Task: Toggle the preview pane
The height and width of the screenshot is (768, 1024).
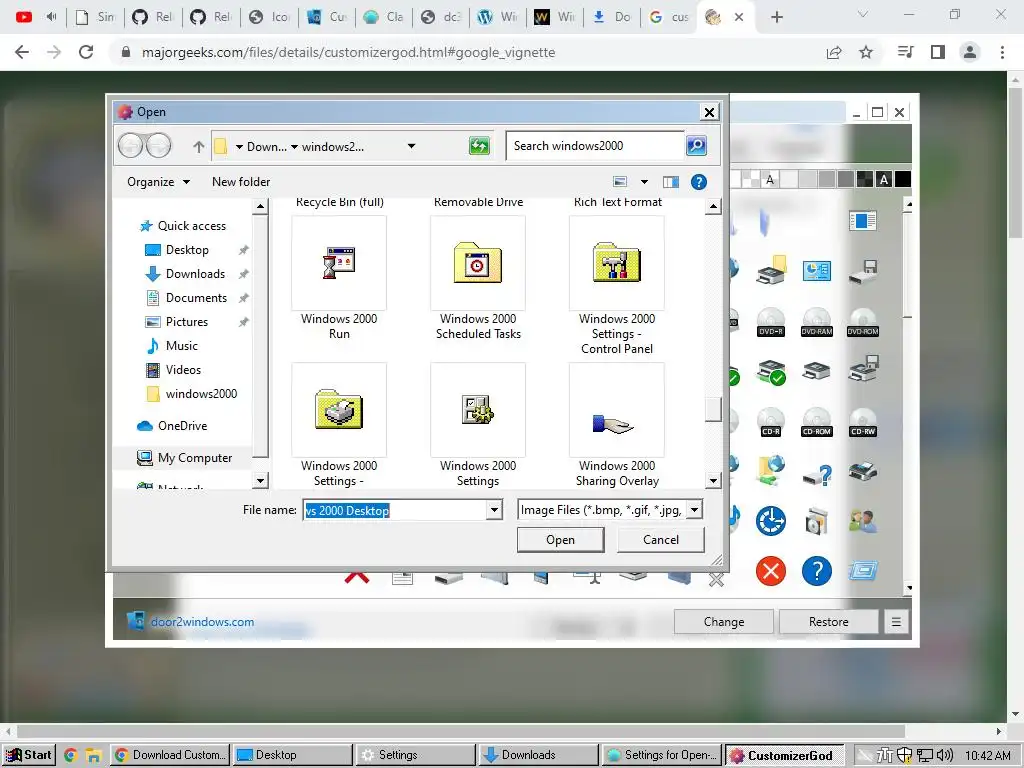Action: (671, 182)
